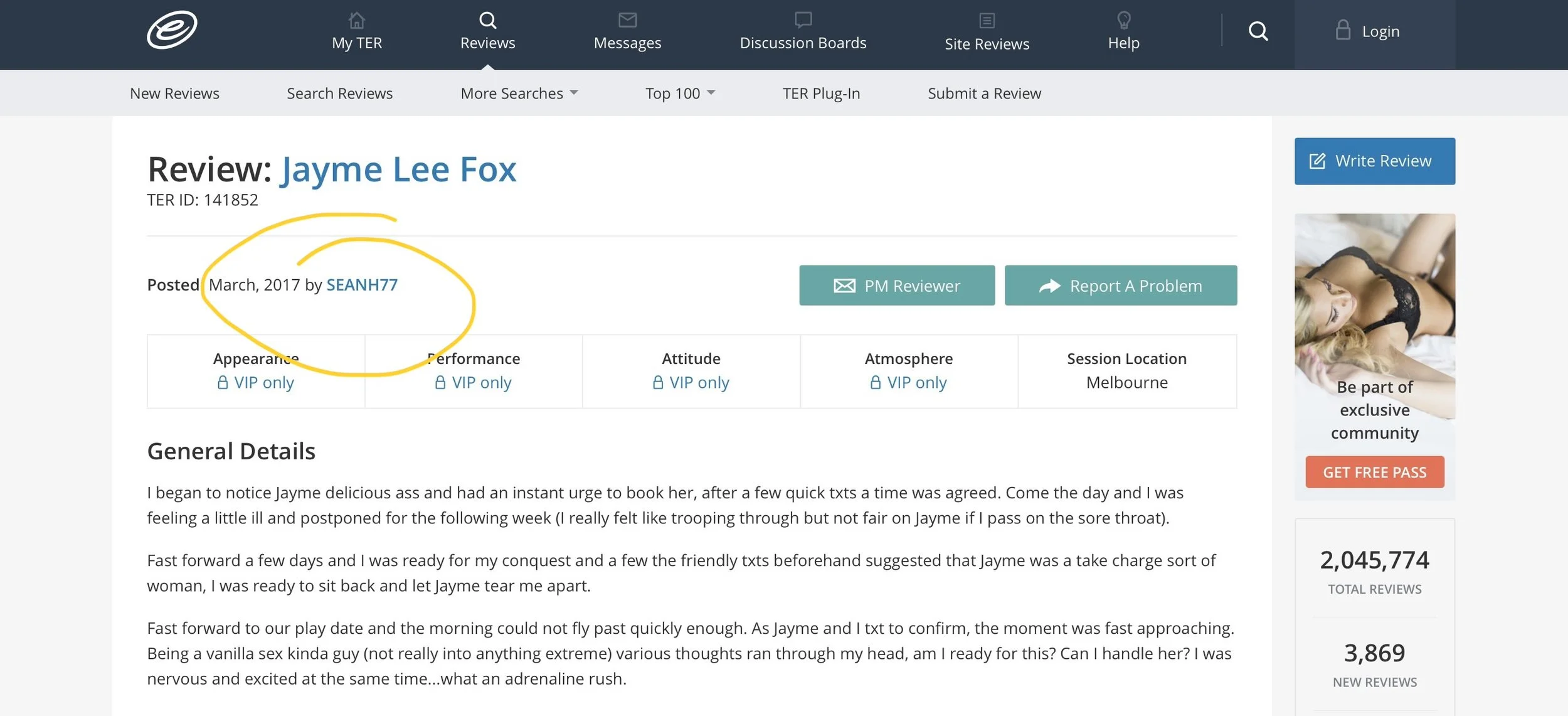Image resolution: width=1568 pixels, height=716 pixels.
Task: Click Site Reviews list icon
Action: pos(987,21)
